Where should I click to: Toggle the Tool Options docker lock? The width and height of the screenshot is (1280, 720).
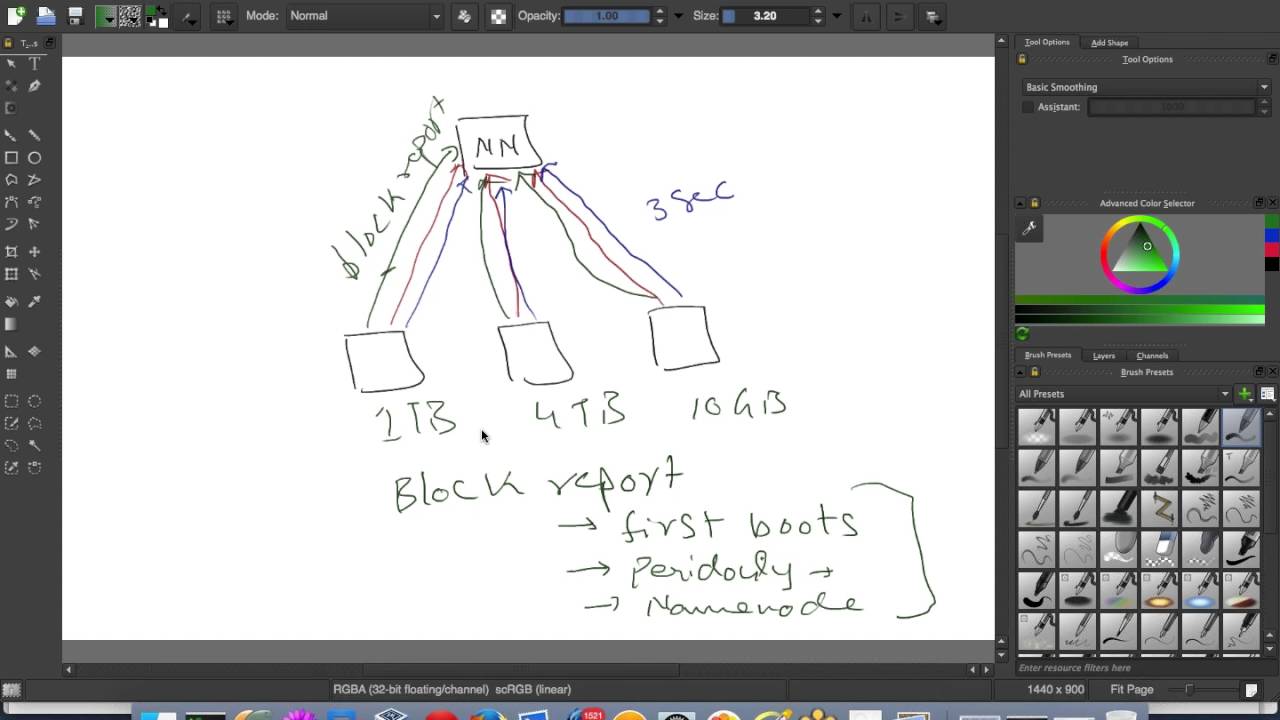click(x=1022, y=59)
